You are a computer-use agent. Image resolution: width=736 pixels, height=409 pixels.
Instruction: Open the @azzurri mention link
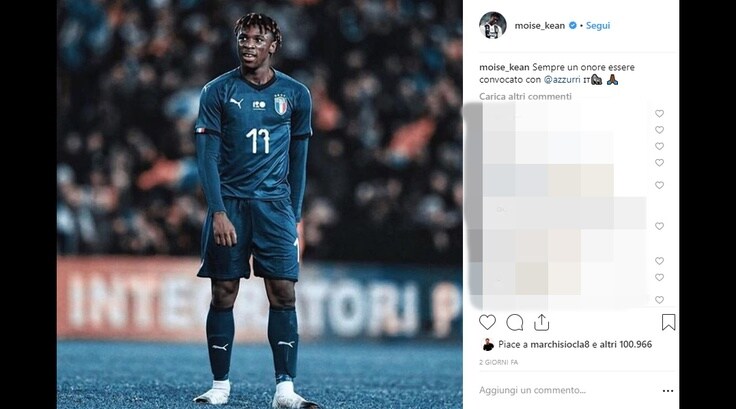coord(562,80)
